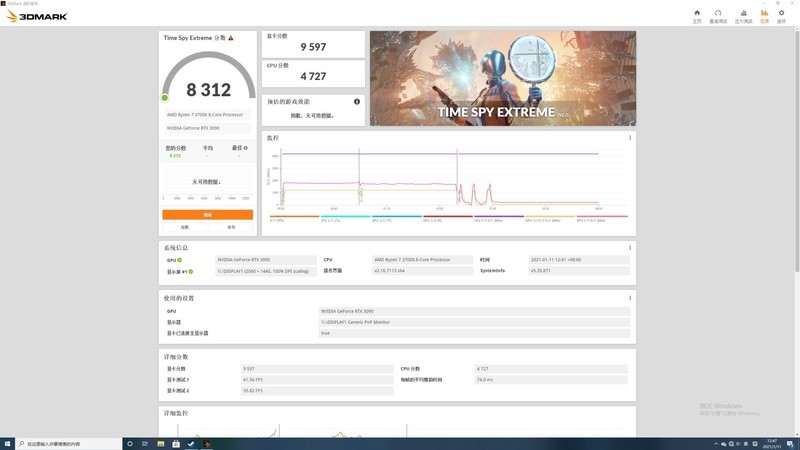Click the overall score 8 312

coord(209,90)
